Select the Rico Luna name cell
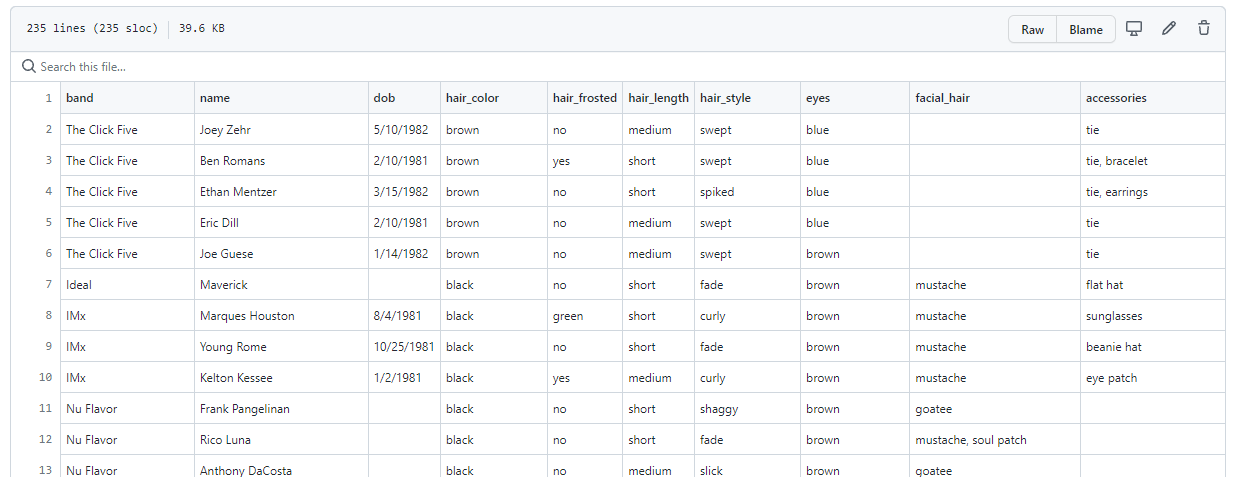1246x477 pixels. click(281, 440)
